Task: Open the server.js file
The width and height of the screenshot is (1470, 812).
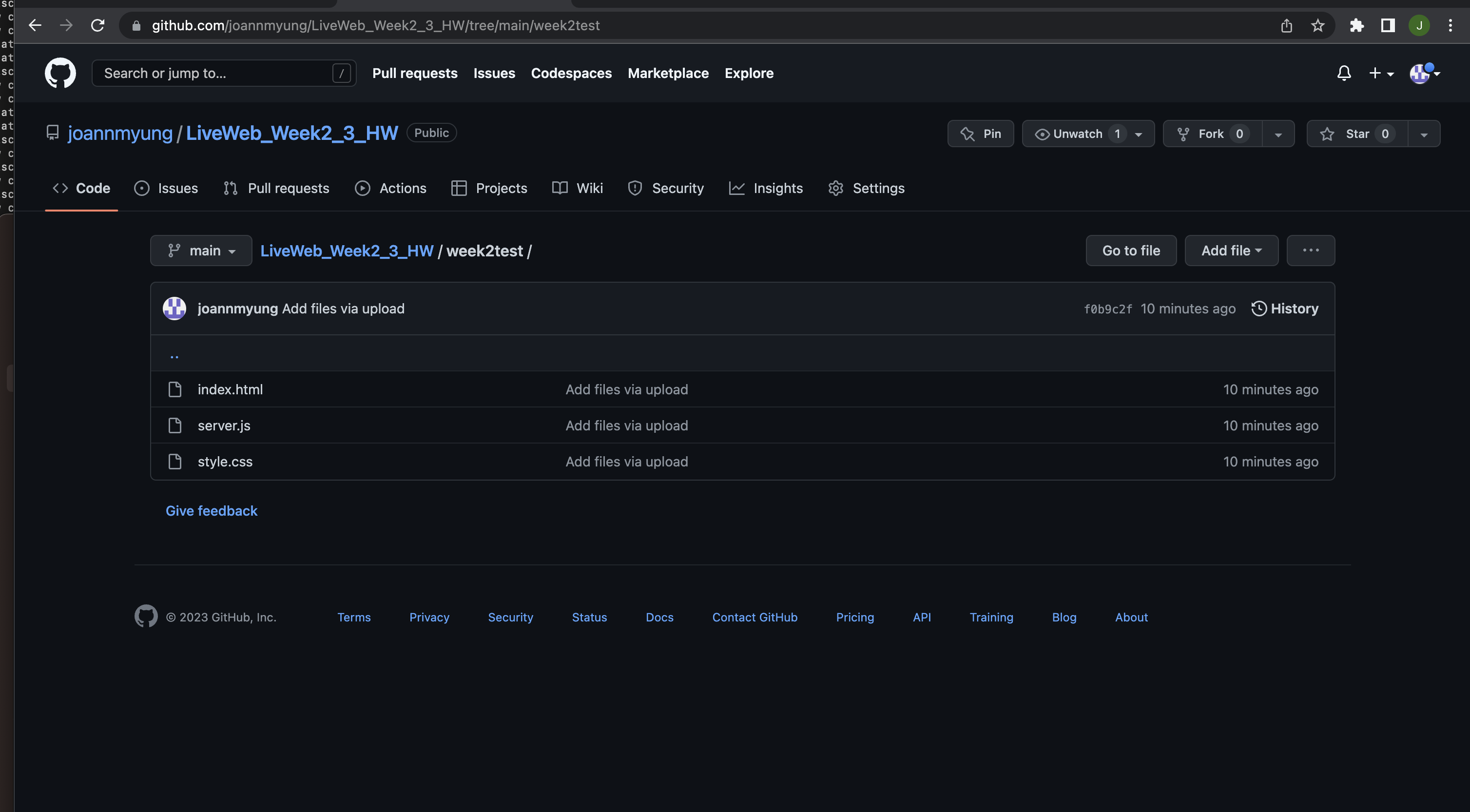Action: coord(224,425)
